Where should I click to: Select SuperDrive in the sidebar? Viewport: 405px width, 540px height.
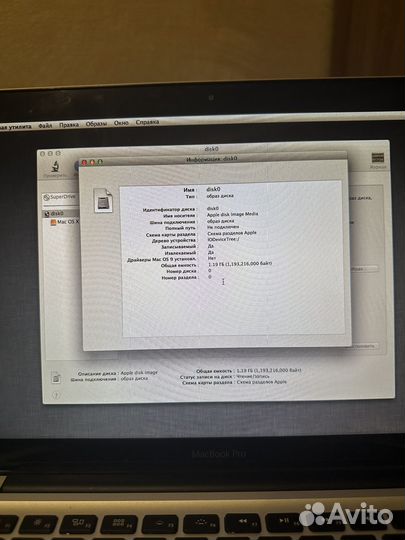coord(61,197)
